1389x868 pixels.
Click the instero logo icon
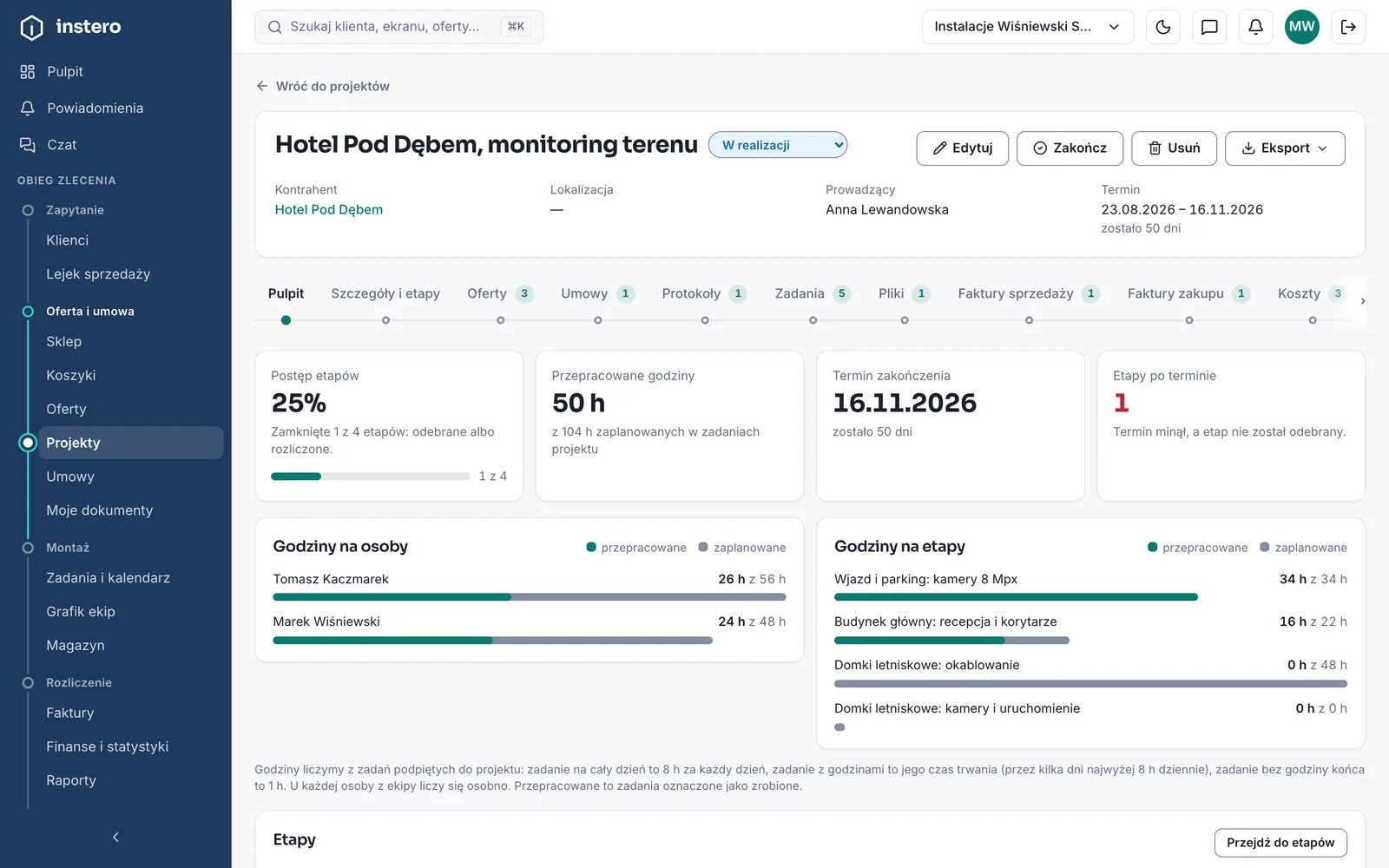(31, 27)
